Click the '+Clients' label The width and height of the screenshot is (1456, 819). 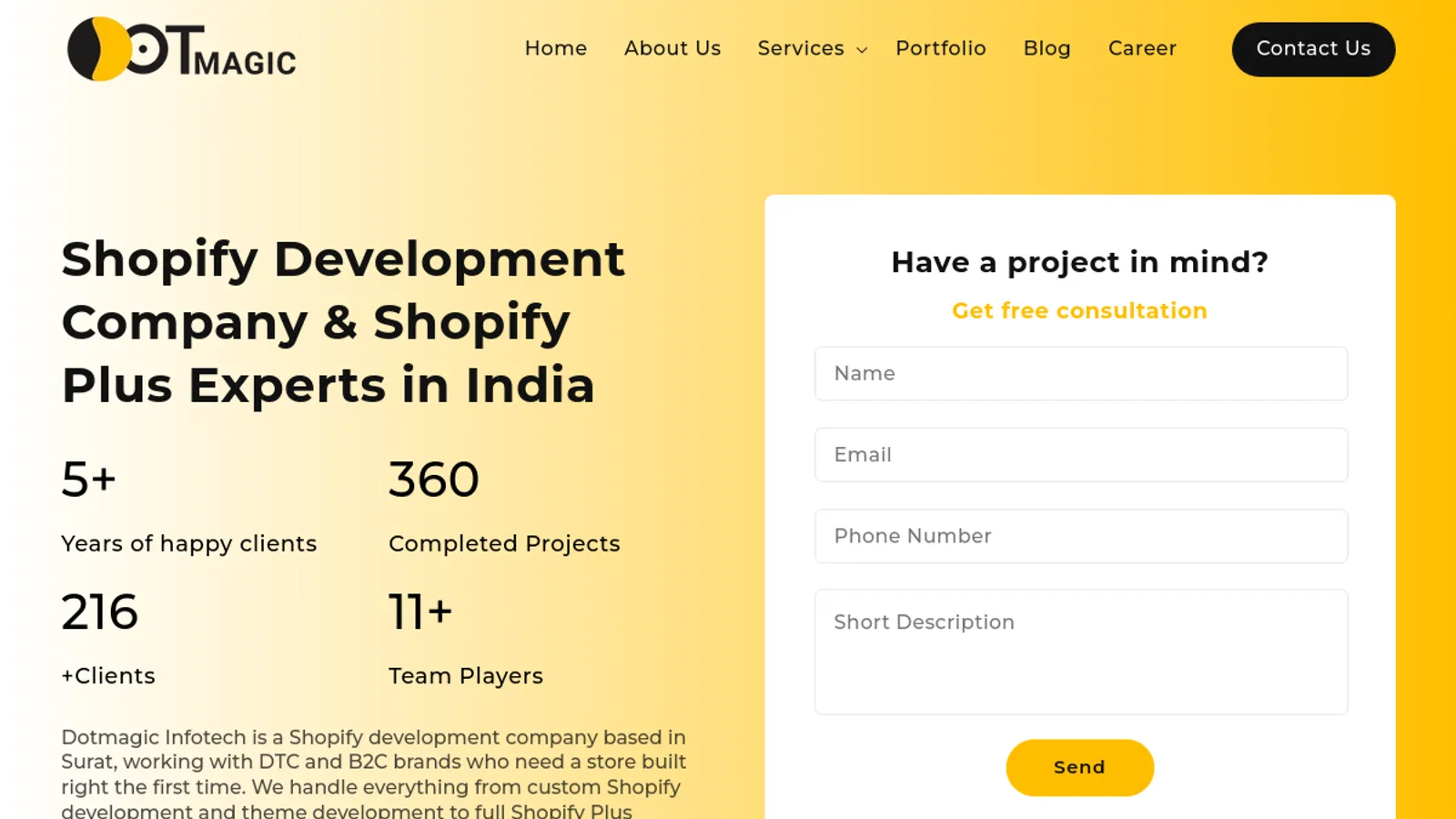(108, 676)
